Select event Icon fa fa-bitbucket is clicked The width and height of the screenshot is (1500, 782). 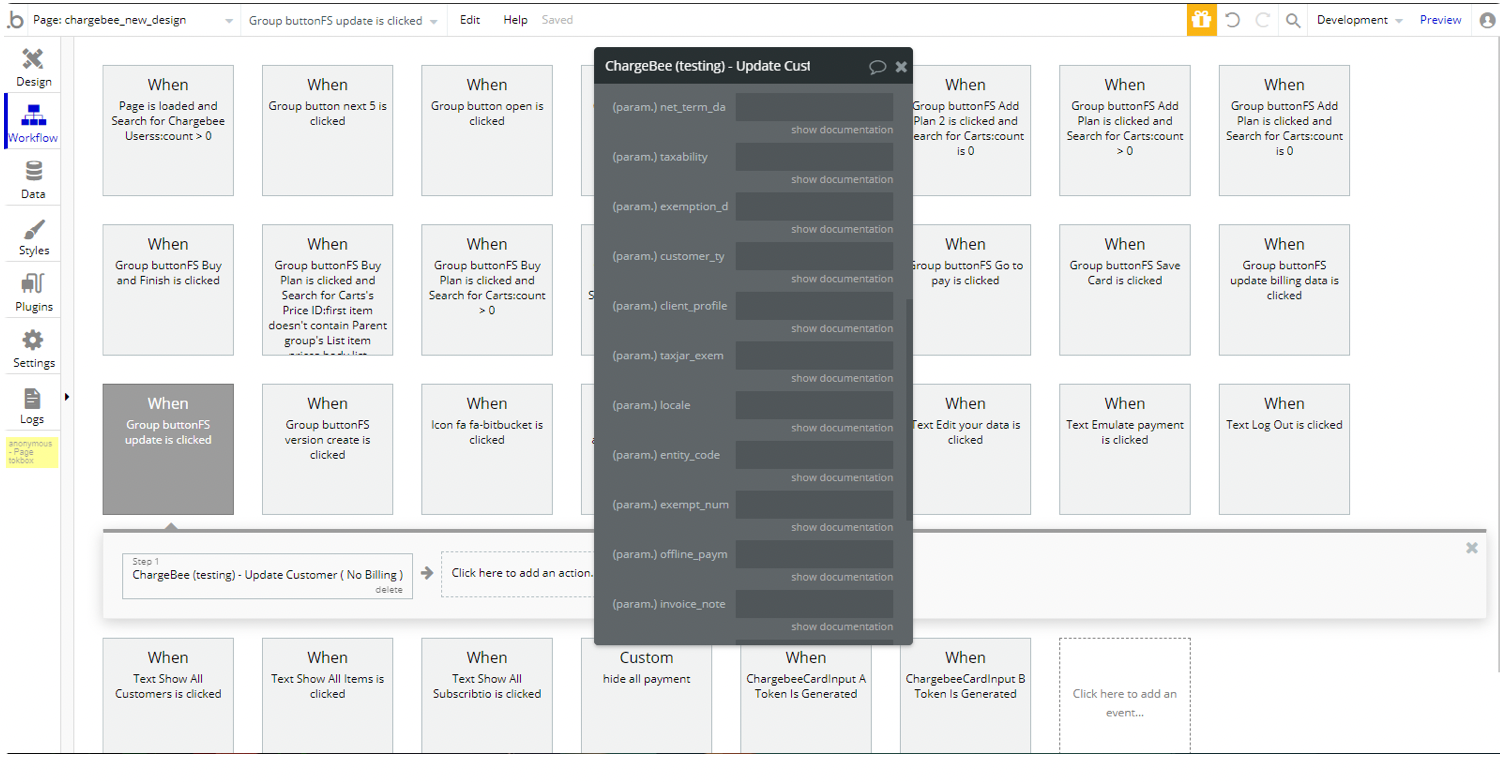click(486, 449)
